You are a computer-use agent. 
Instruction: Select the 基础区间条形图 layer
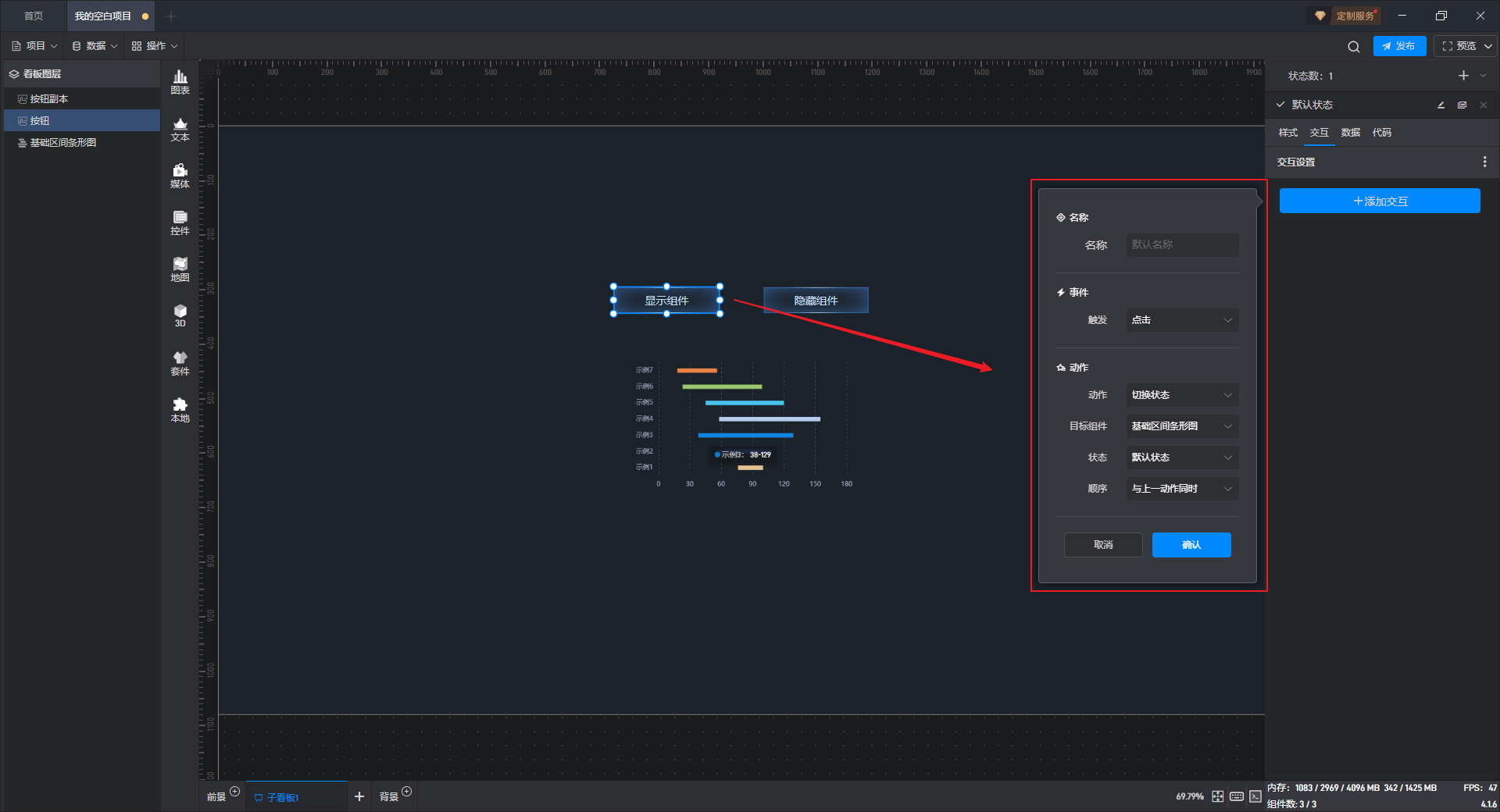tap(62, 143)
